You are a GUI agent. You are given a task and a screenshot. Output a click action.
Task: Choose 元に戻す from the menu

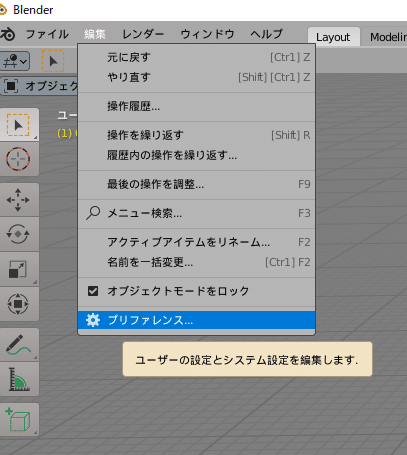pos(196,57)
